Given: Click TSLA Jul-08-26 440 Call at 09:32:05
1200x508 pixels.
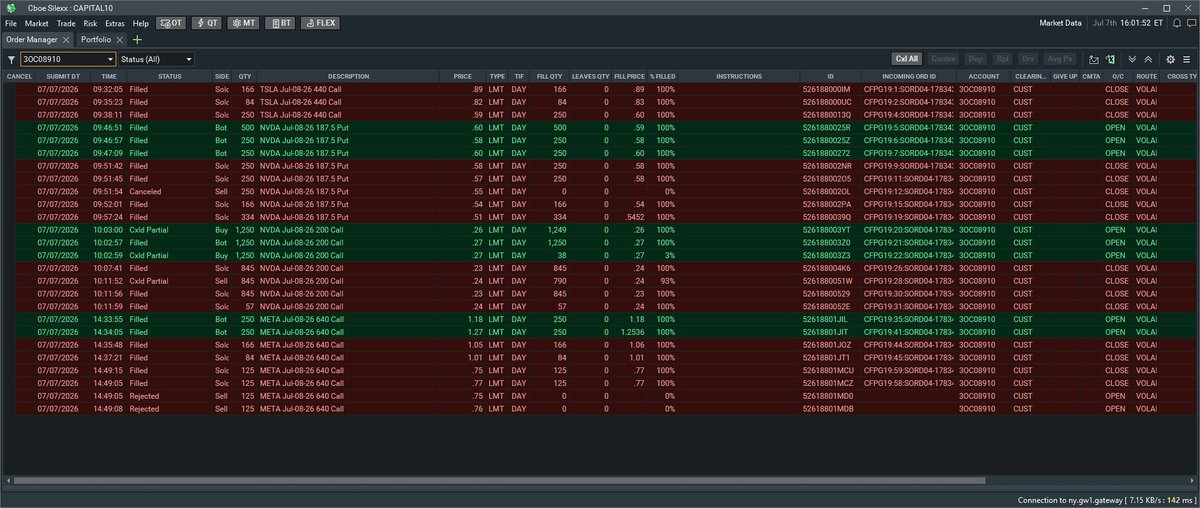Looking at the screenshot, I should (x=303, y=89).
